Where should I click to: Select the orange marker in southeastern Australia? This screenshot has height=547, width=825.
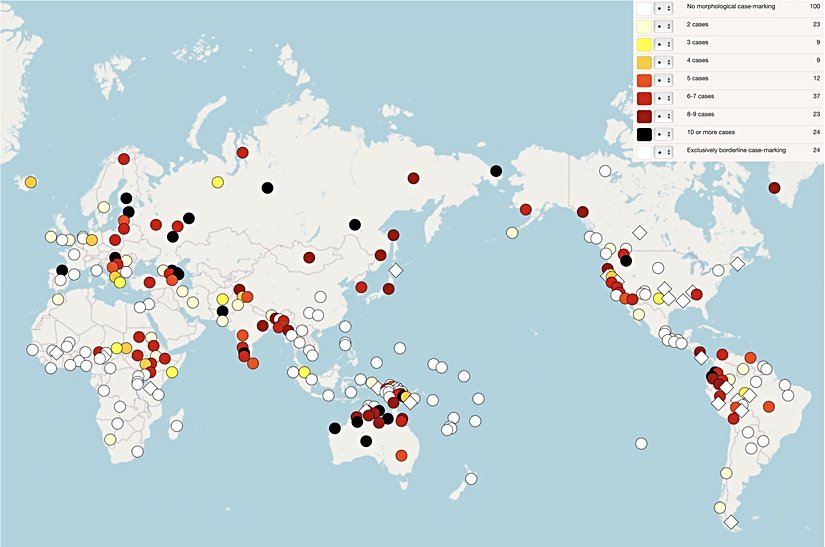[401, 456]
